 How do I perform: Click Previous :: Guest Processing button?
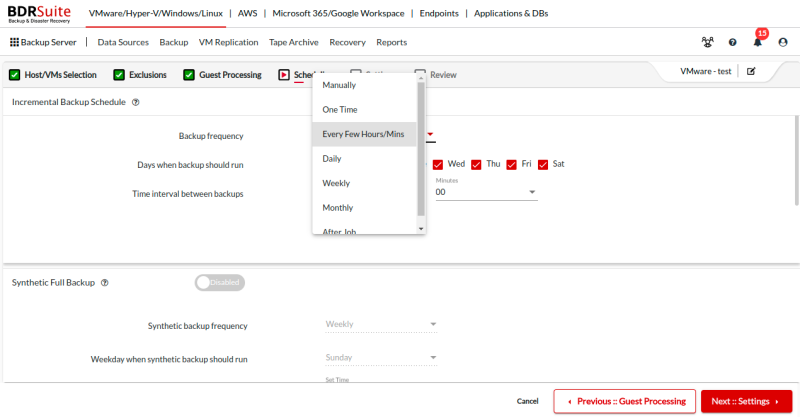[625, 401]
